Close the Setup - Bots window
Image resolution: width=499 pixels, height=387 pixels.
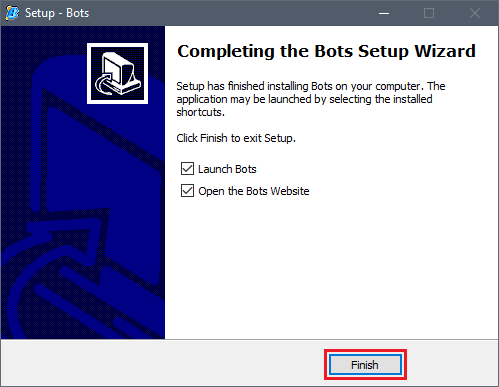[475, 13]
